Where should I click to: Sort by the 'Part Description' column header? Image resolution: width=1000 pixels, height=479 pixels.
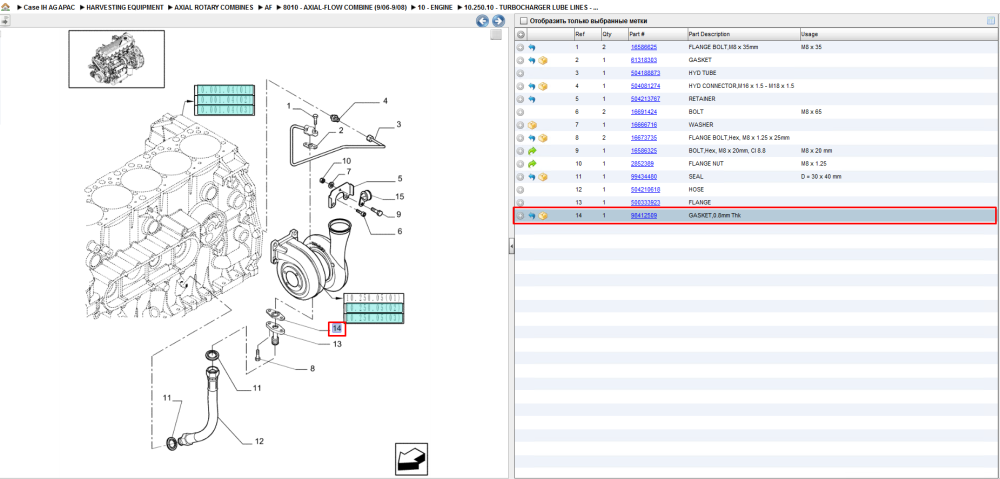[x=743, y=34]
